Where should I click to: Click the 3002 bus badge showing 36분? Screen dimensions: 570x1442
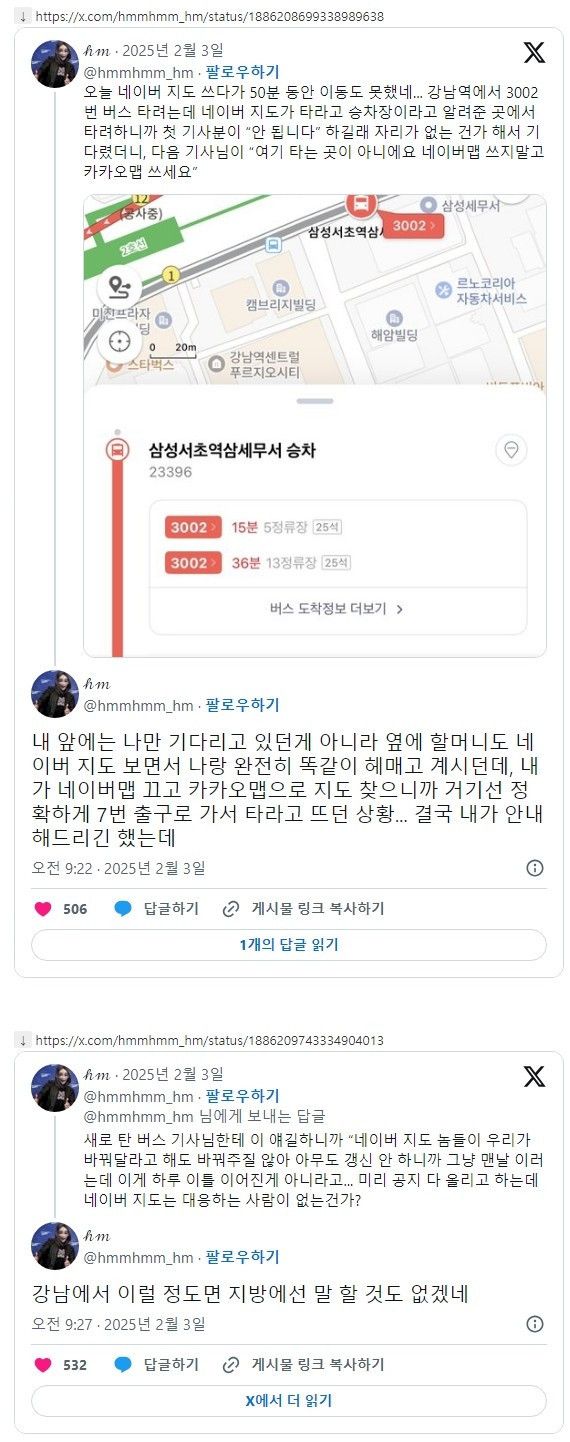coord(192,563)
